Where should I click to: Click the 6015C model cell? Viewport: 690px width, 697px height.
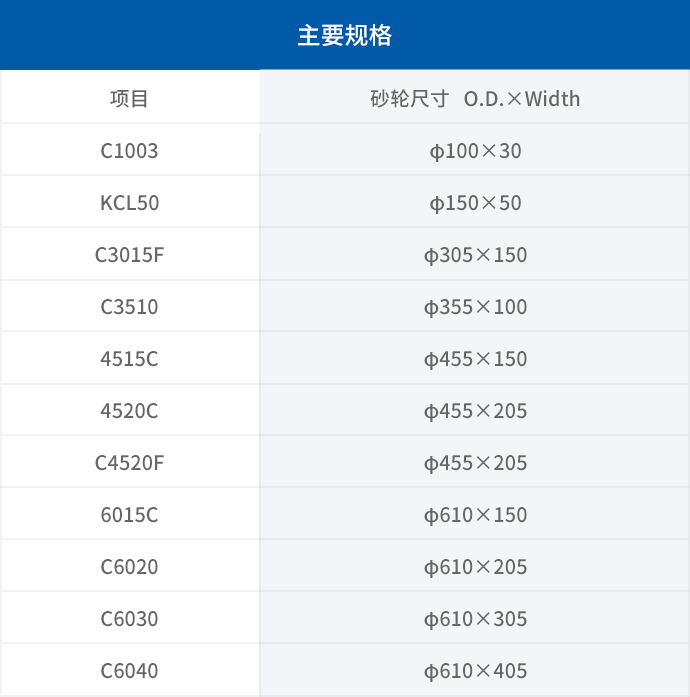click(x=129, y=515)
